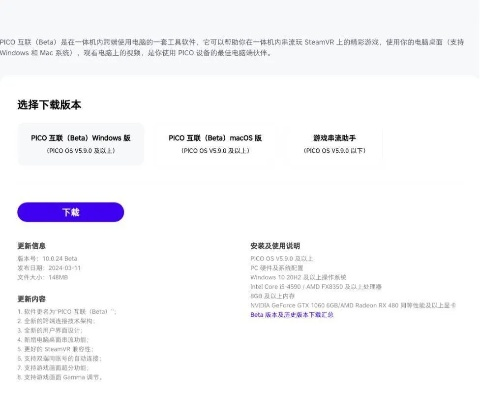
Task: Click the Windows 10 20H2 requirement line
Action: (x=298, y=277)
